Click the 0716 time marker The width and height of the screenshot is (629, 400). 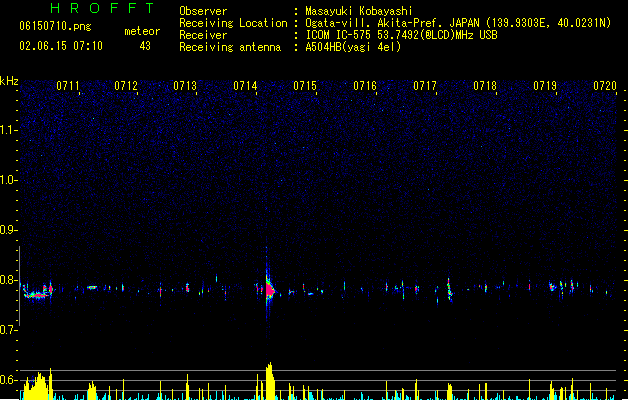[365, 86]
